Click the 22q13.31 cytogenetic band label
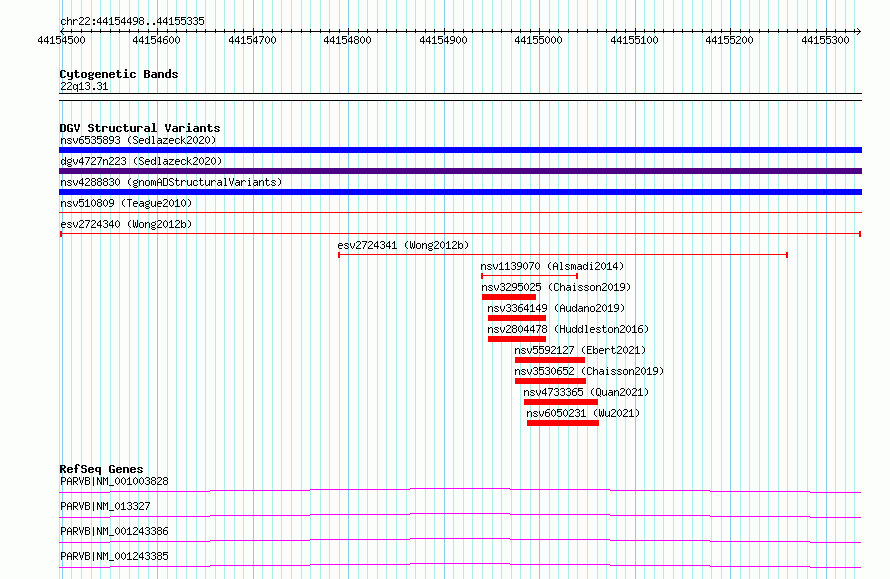The width and height of the screenshot is (890, 579). [x=84, y=86]
